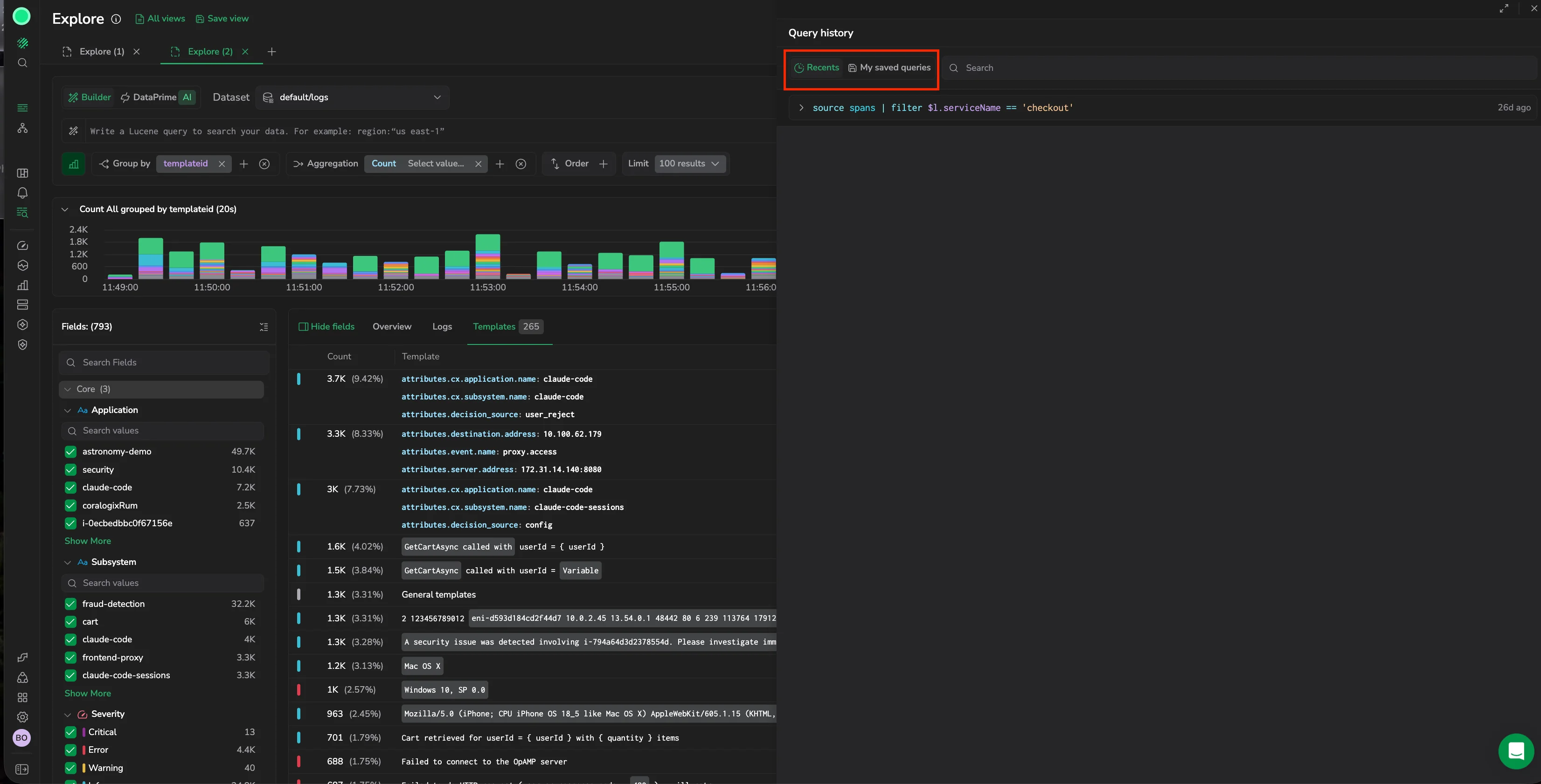
Task: Click Show More under Application values
Action: coord(88,541)
